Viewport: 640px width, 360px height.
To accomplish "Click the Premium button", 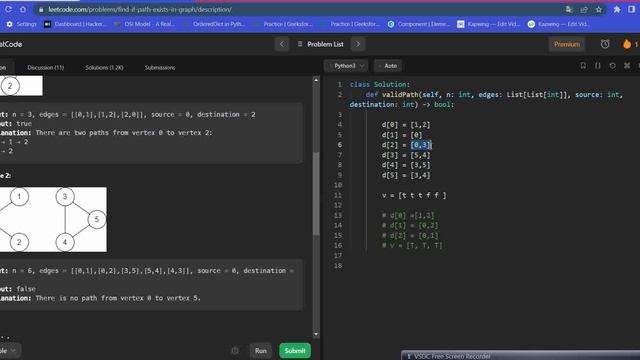I will (567, 44).
